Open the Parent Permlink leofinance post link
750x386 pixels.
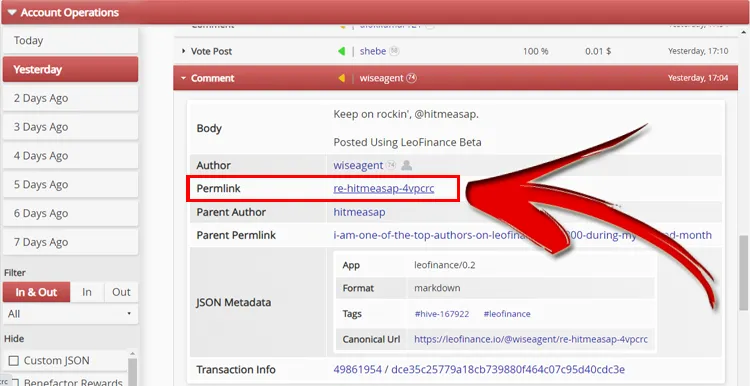pos(522,235)
